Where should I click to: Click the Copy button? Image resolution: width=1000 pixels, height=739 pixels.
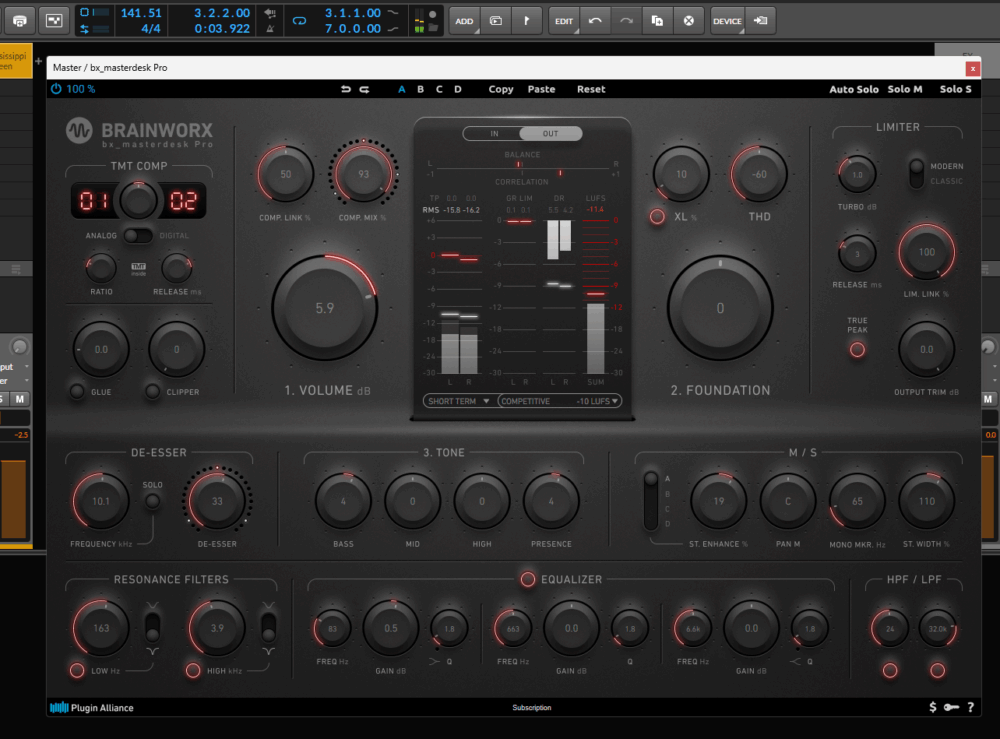coord(501,89)
